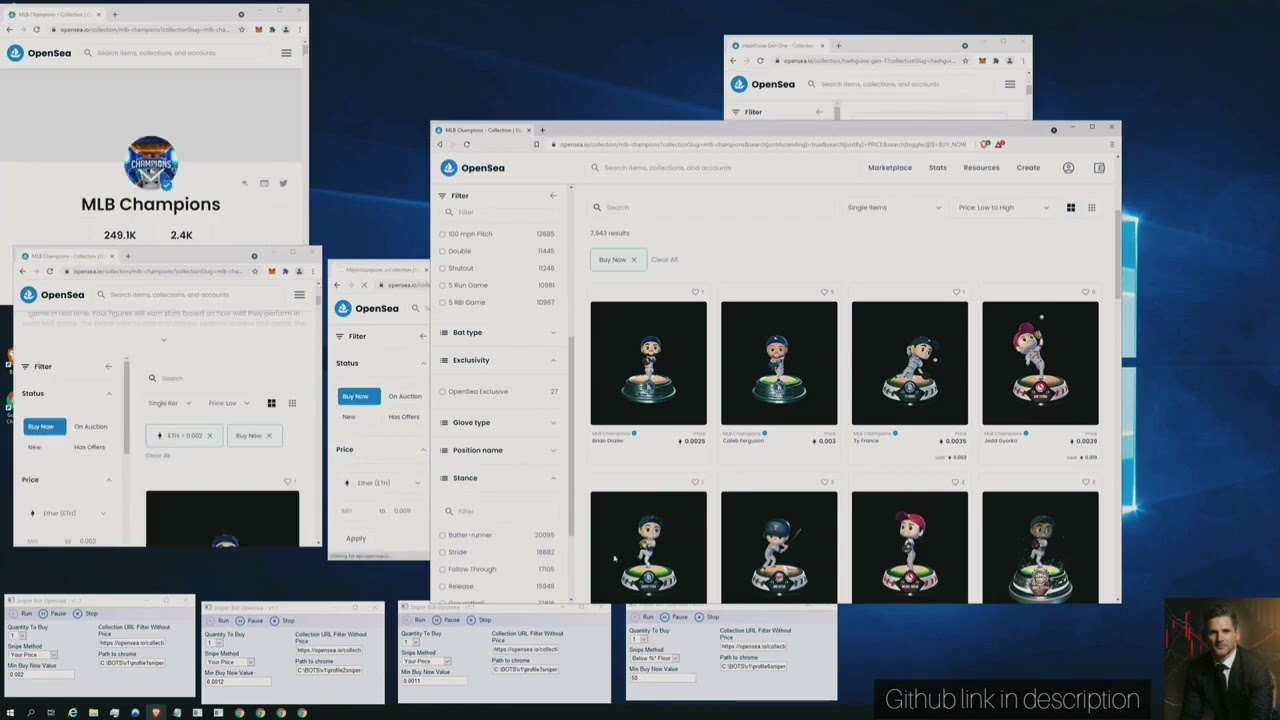
Task: Select Has Offers status in middle-left window
Action: pyautogui.click(x=89, y=447)
